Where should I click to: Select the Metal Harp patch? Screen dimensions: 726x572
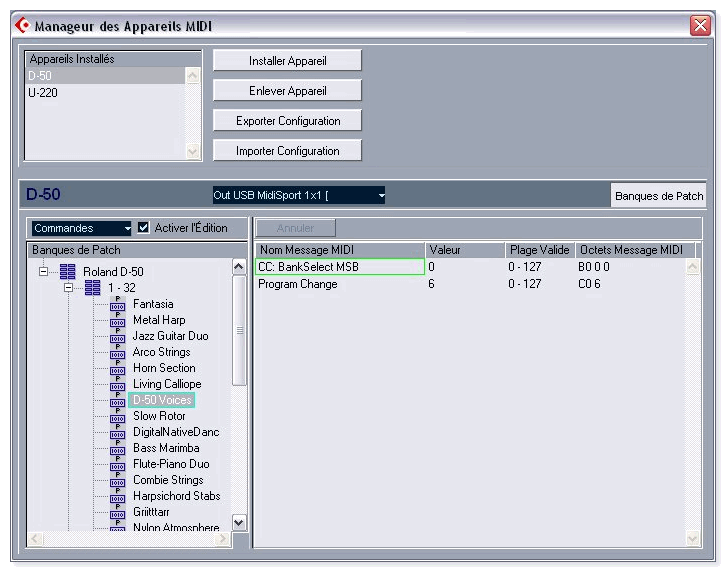[159, 320]
